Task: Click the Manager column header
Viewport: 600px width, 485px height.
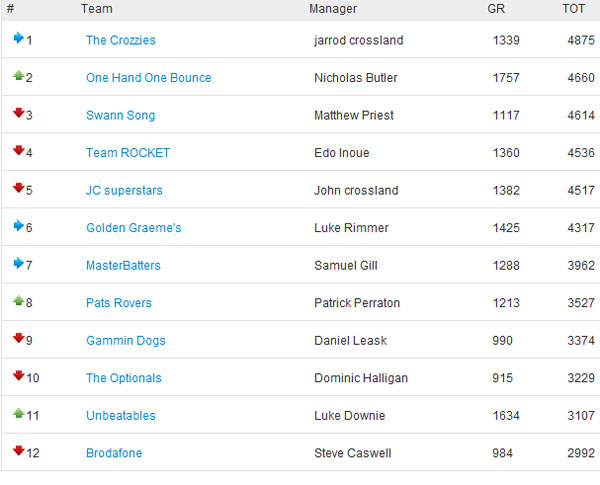Action: [333, 9]
